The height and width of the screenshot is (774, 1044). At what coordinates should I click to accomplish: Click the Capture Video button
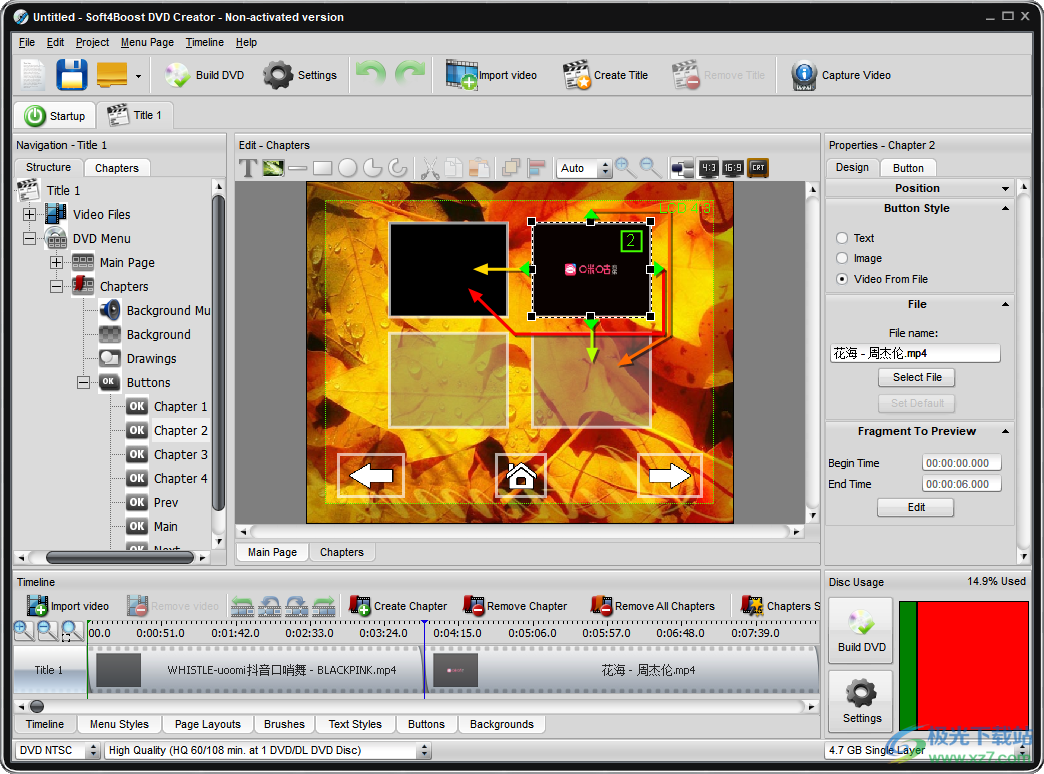click(841, 75)
